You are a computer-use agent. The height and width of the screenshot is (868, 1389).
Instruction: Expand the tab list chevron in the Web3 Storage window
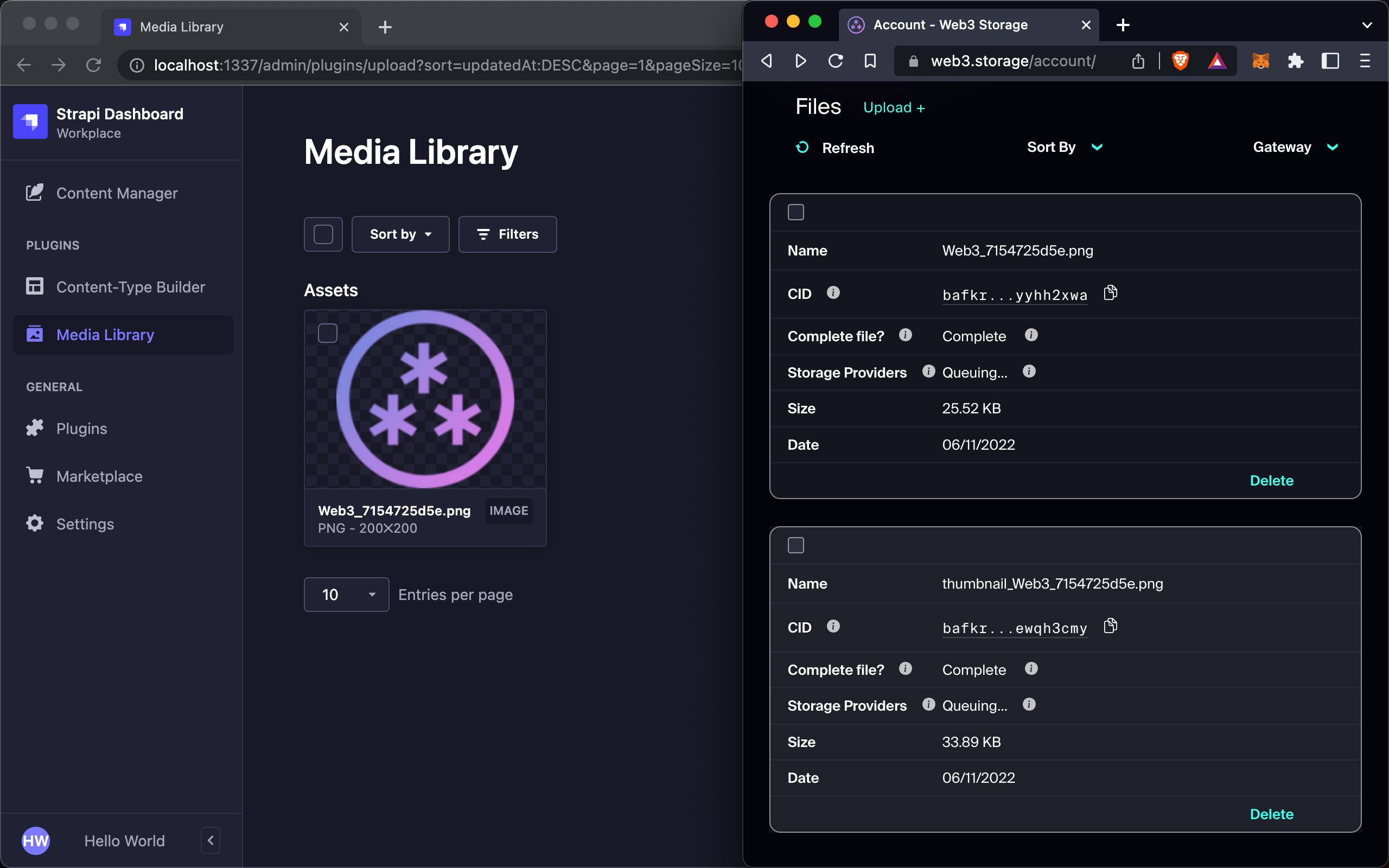[x=1367, y=25]
